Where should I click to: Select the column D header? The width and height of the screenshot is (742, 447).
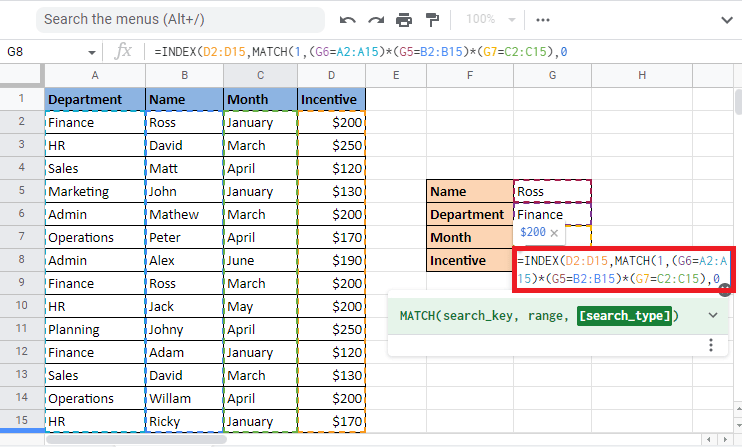click(331, 75)
